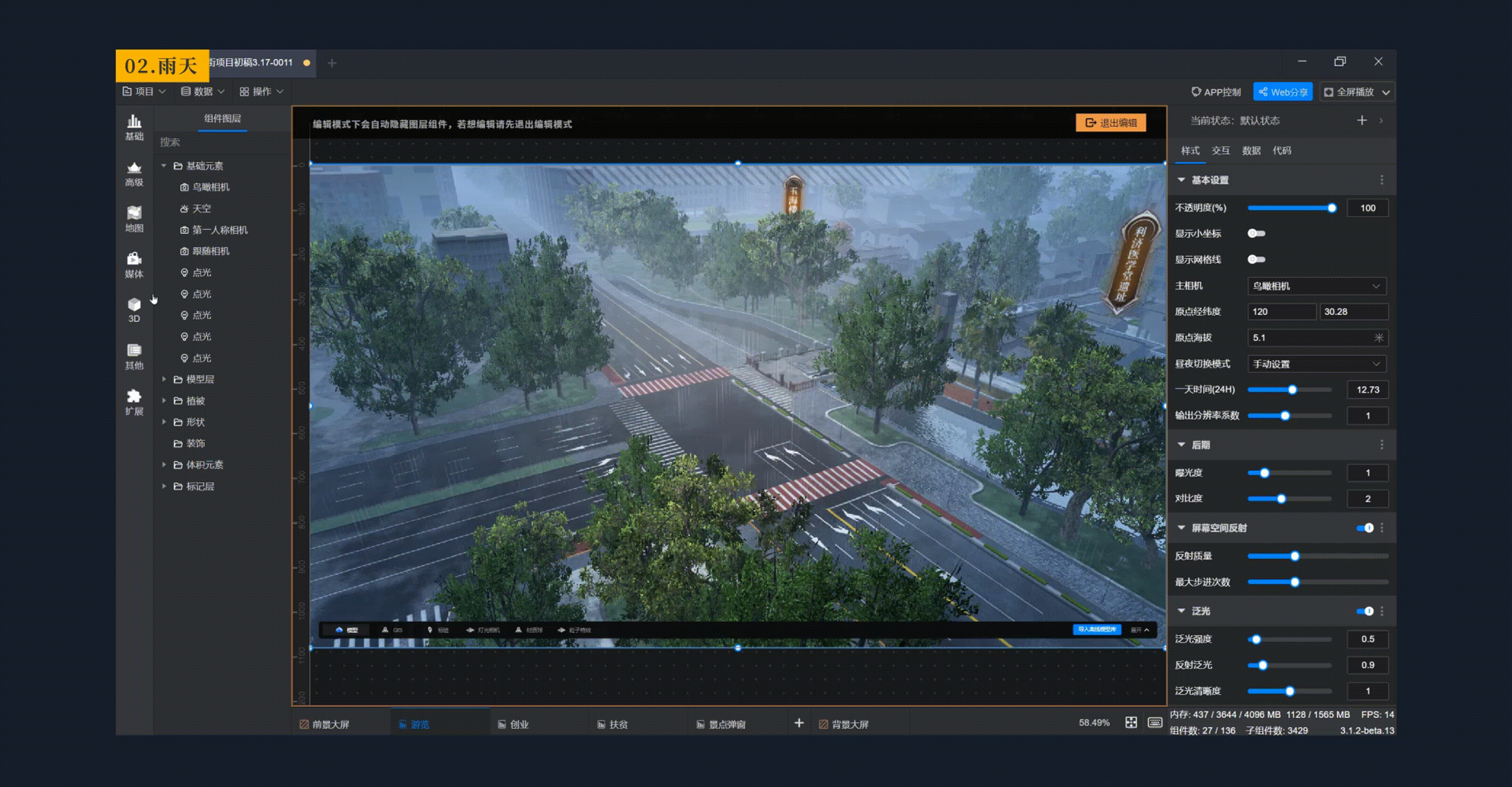
Task: Enable the 显示小坐标 switch
Action: (1255, 234)
